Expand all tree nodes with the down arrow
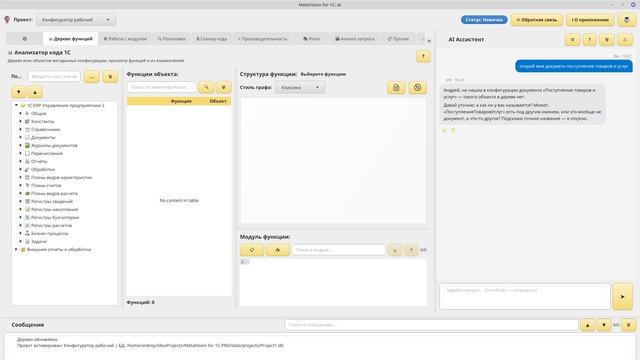Image resolution: width=640 pixels, height=360 pixels. coord(18,92)
